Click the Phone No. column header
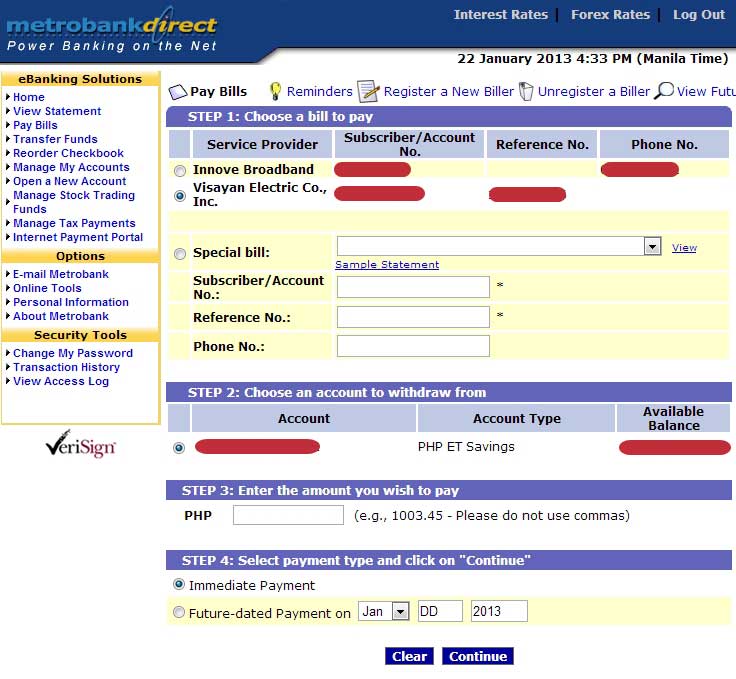 664,145
